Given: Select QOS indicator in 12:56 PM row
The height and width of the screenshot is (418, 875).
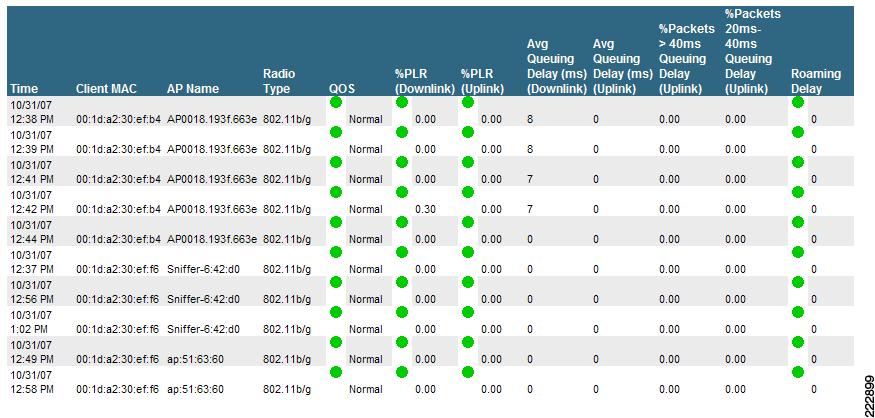Looking at the screenshot, I should point(335,282).
